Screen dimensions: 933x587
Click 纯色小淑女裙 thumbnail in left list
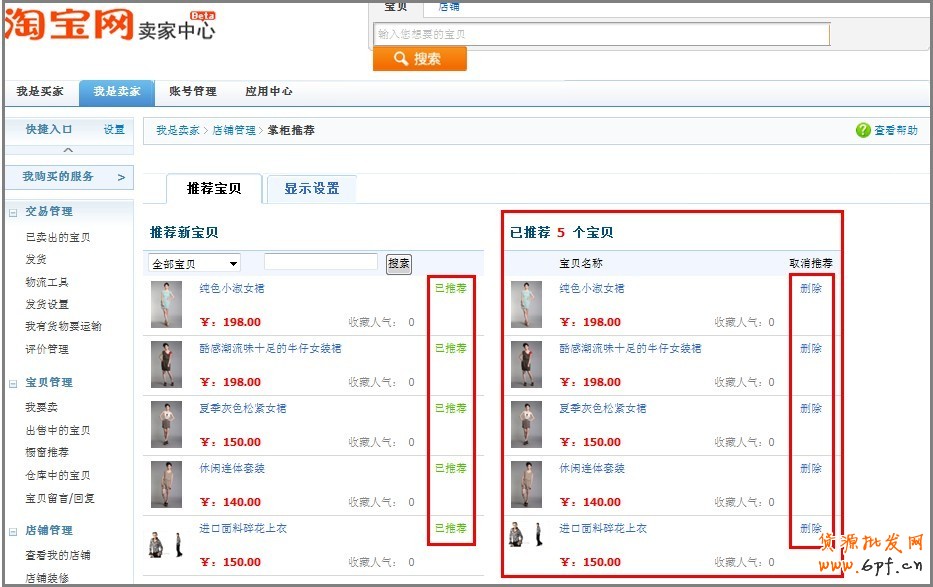pos(166,305)
